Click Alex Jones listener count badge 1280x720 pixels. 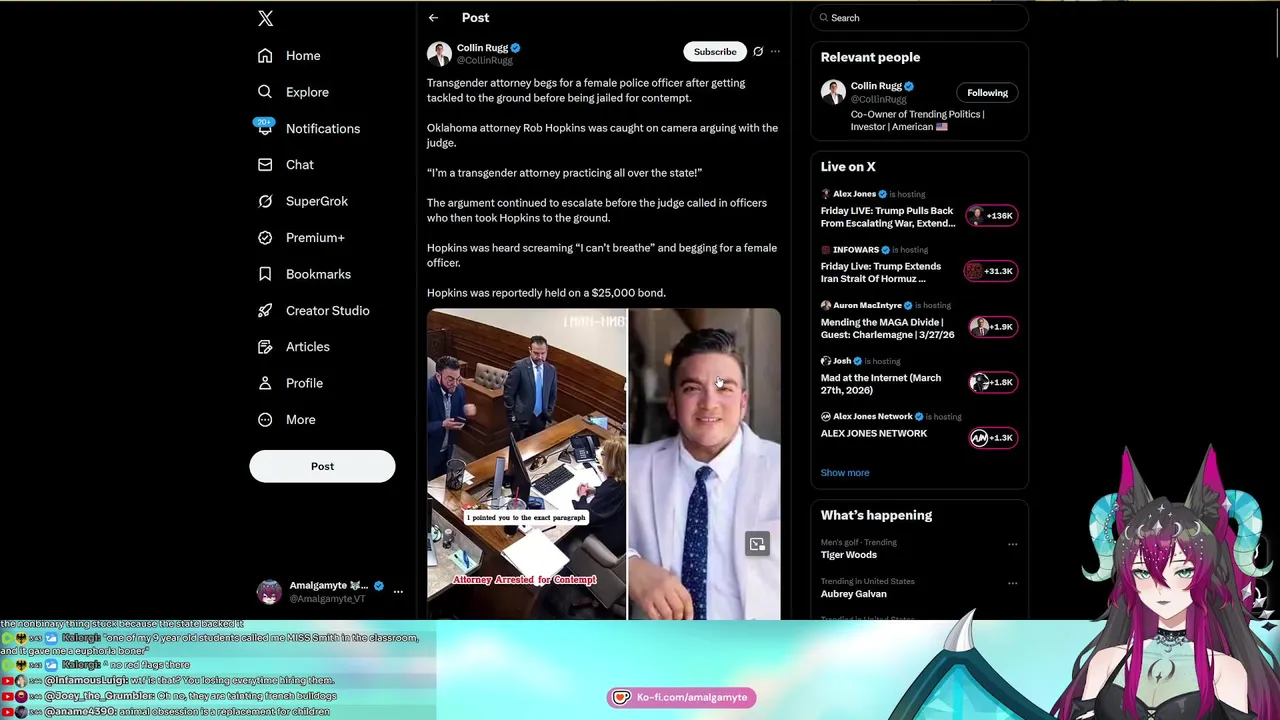click(991, 216)
